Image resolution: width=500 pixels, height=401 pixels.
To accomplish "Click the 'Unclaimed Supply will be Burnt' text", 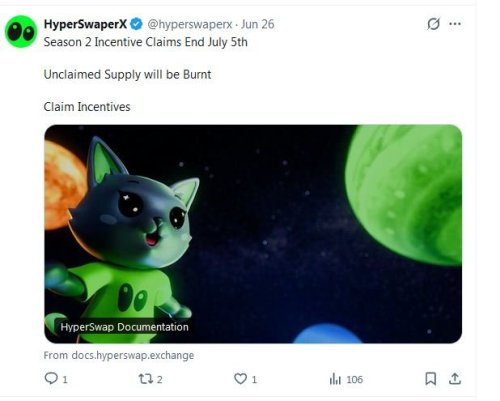I will tap(127, 74).
